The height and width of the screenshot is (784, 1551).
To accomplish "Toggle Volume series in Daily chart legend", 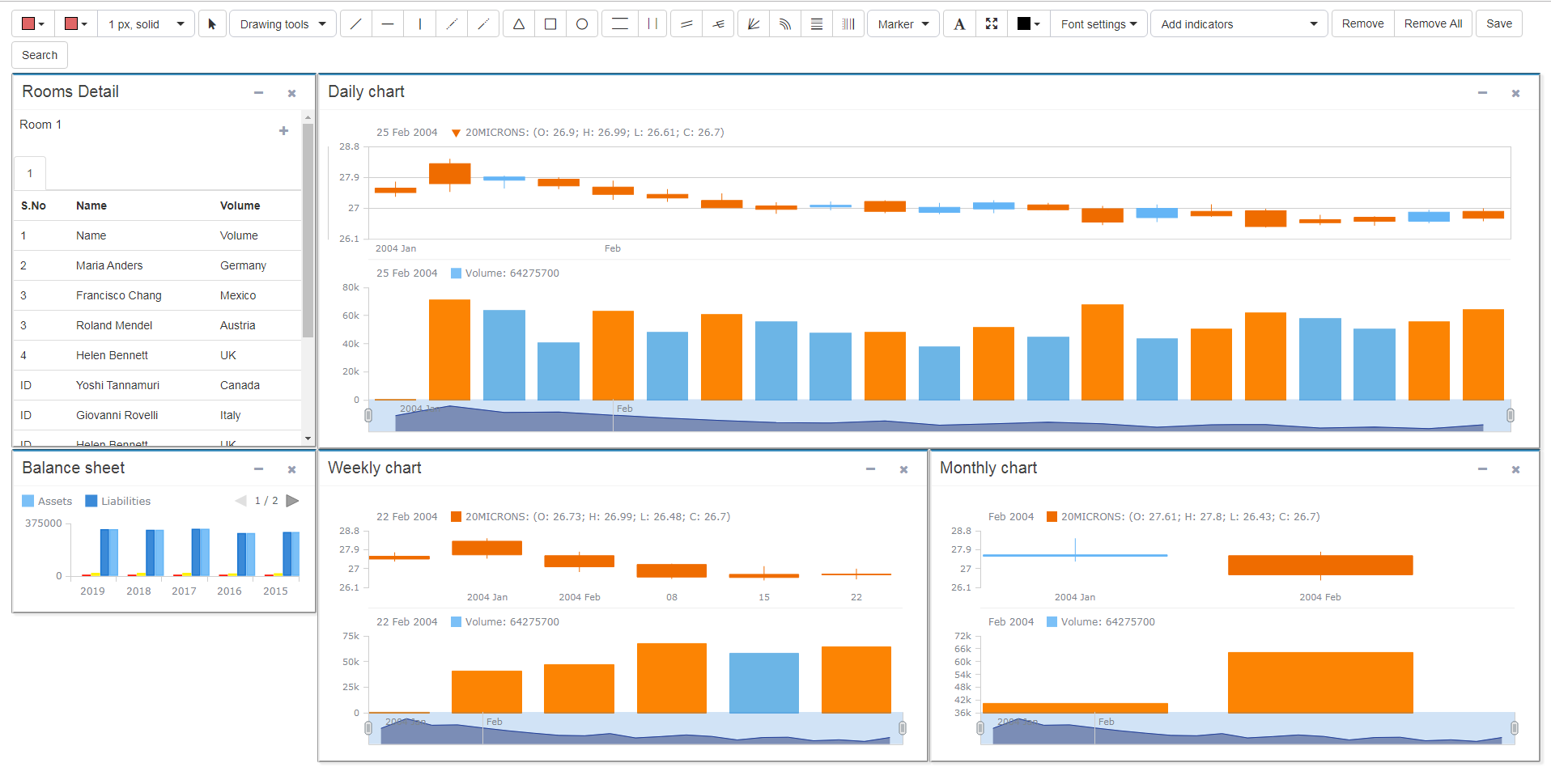I will point(504,273).
